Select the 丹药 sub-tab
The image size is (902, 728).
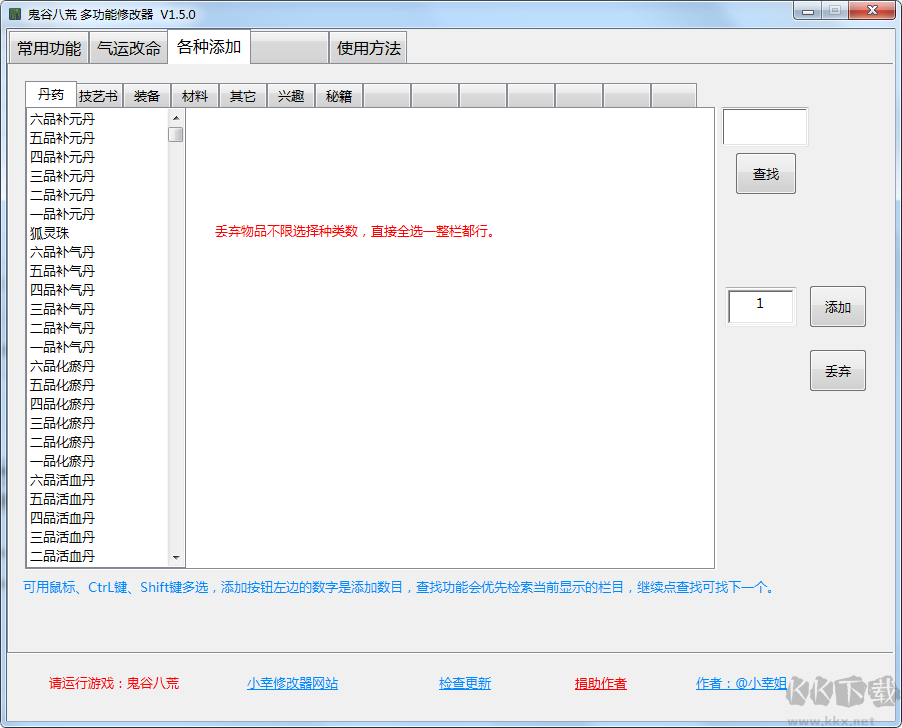[51, 94]
